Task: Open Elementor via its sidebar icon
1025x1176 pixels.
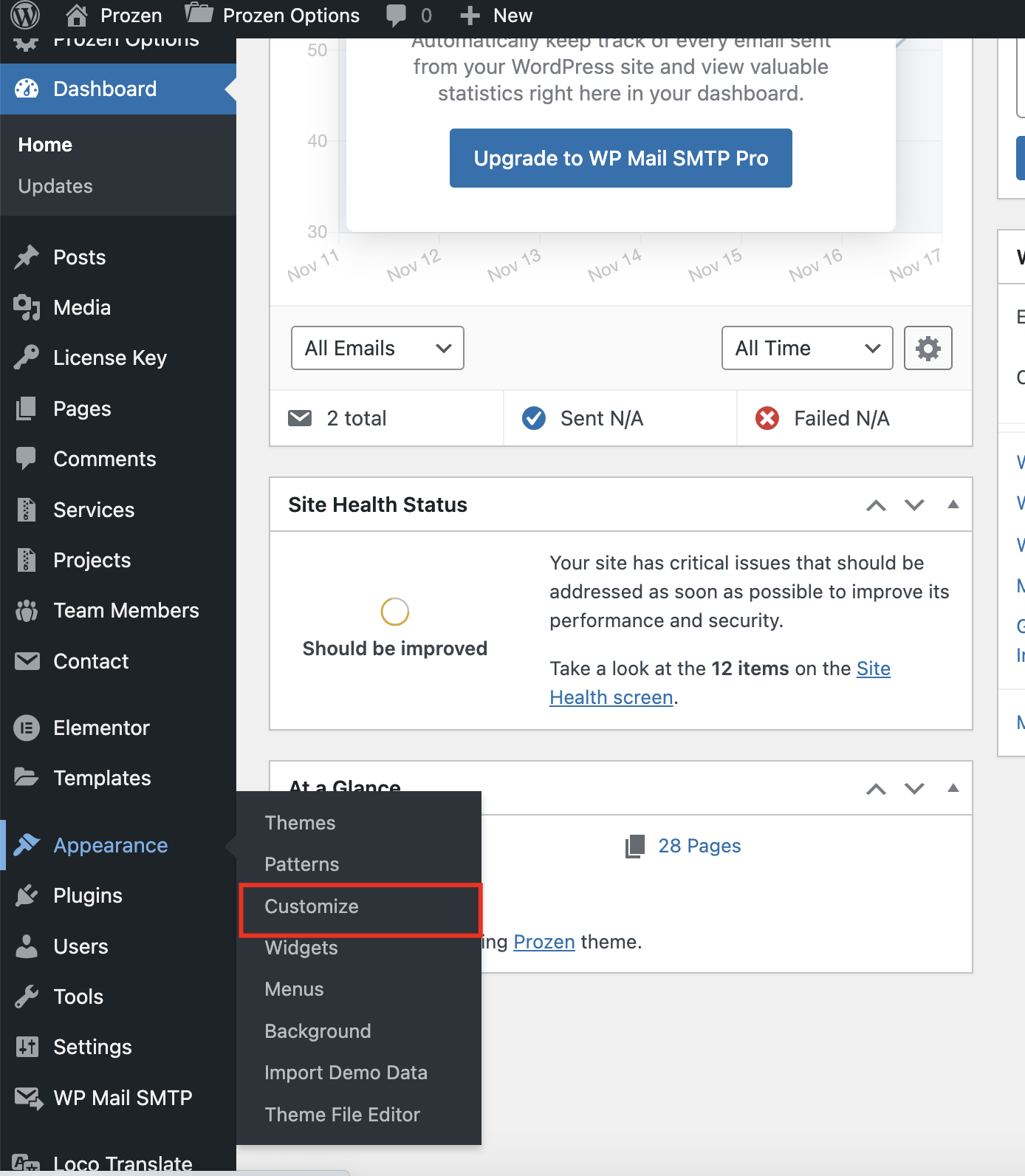Action: click(27, 728)
